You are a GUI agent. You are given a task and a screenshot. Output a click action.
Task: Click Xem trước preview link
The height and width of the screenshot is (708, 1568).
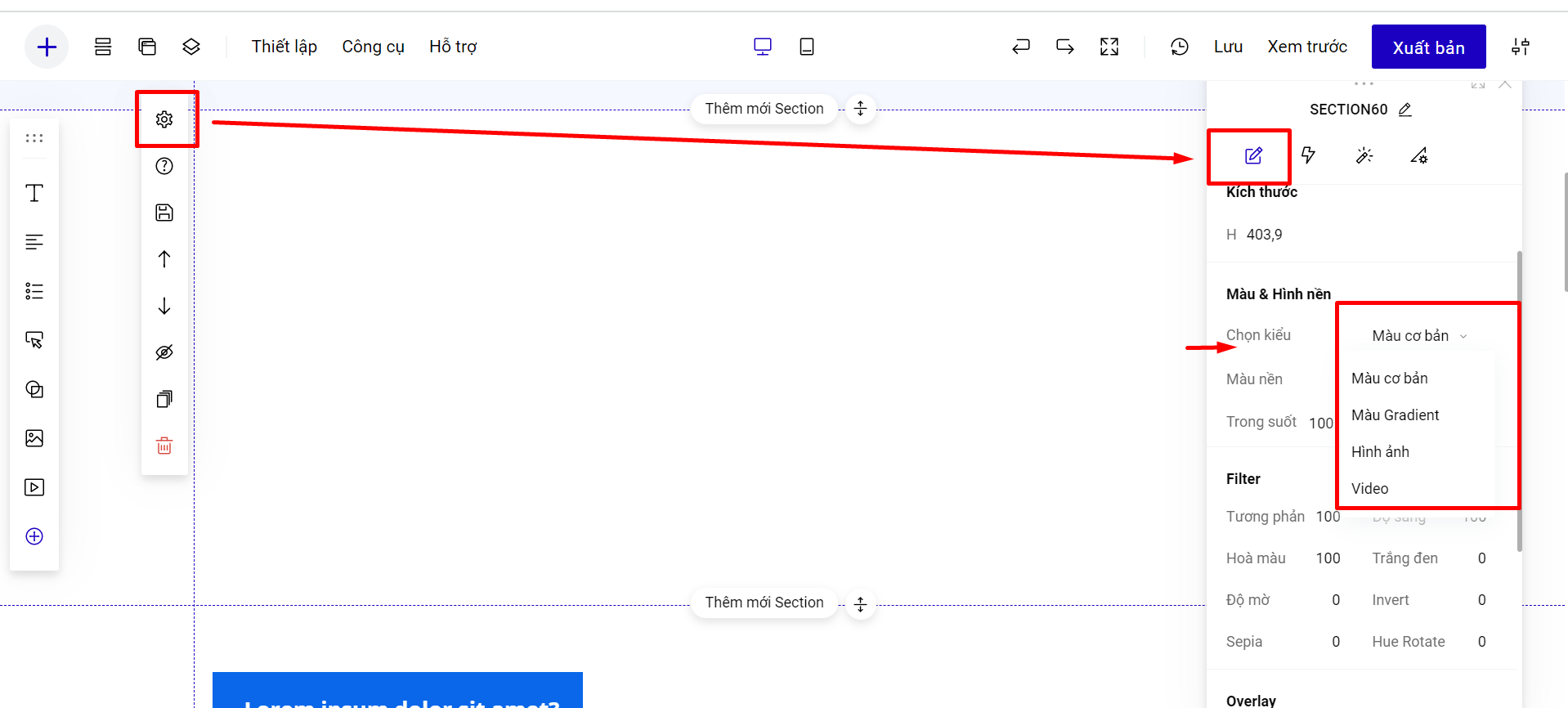coord(1306,47)
